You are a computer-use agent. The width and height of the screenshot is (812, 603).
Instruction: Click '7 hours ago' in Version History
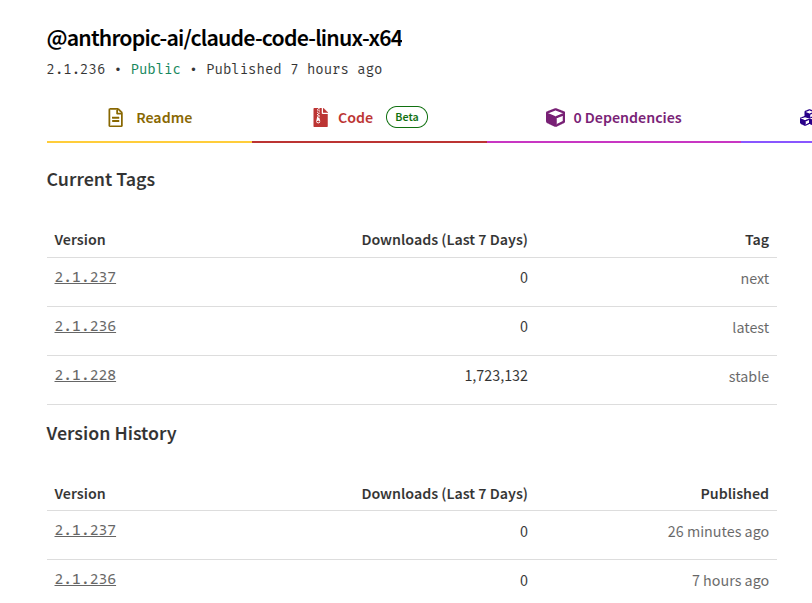(x=730, y=581)
